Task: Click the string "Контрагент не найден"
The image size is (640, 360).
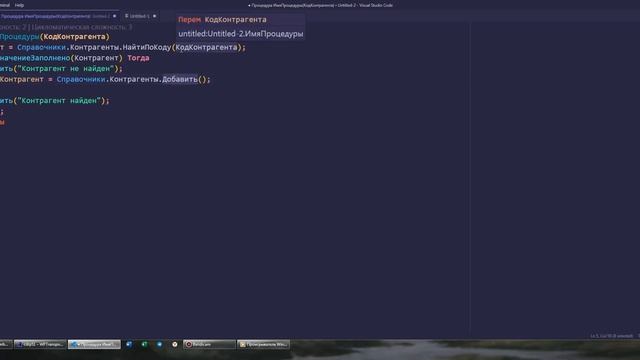Action: (68, 69)
